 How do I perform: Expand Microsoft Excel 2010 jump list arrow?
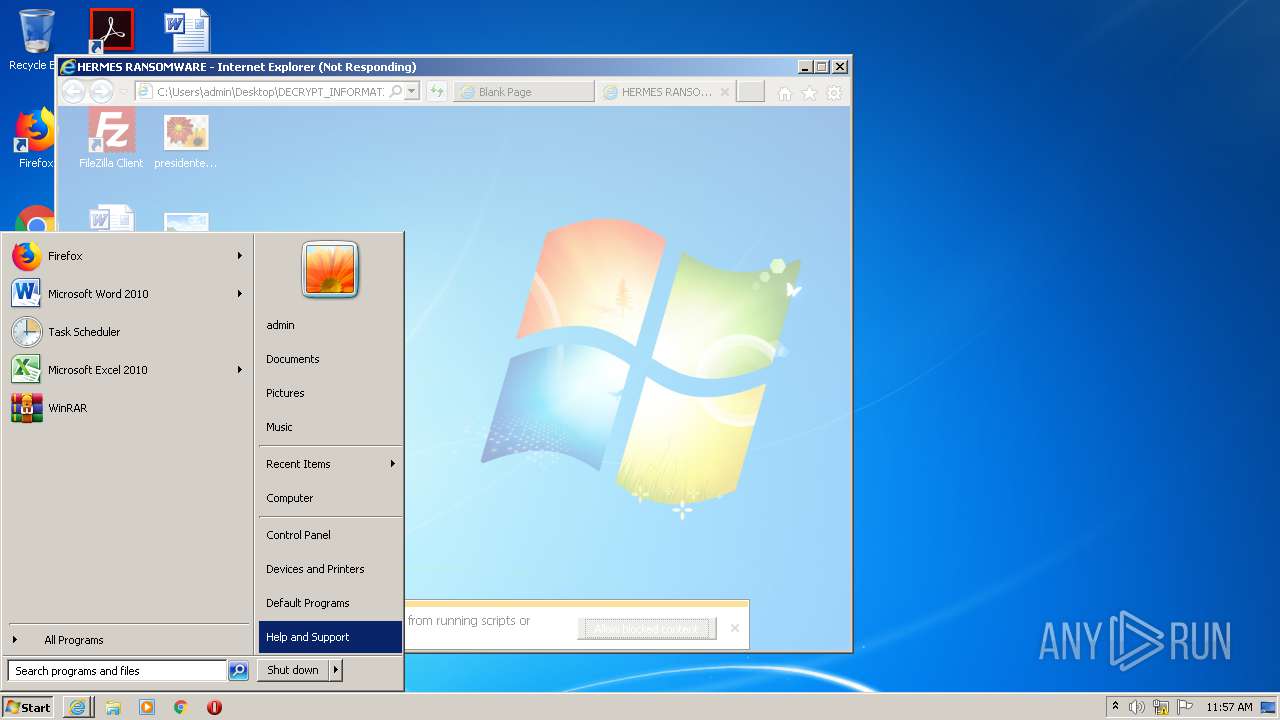click(x=240, y=370)
